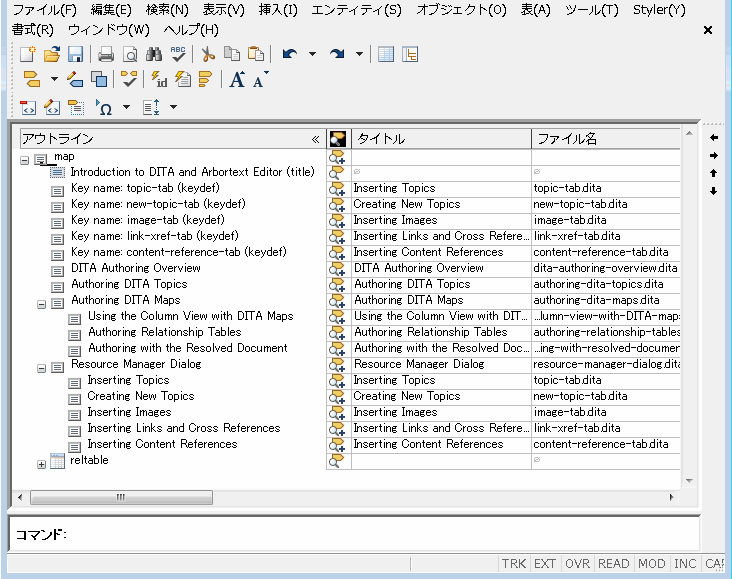The width and height of the screenshot is (732, 579).
Task: Open the dropdown beside the line spacing icon
Action: 173,107
